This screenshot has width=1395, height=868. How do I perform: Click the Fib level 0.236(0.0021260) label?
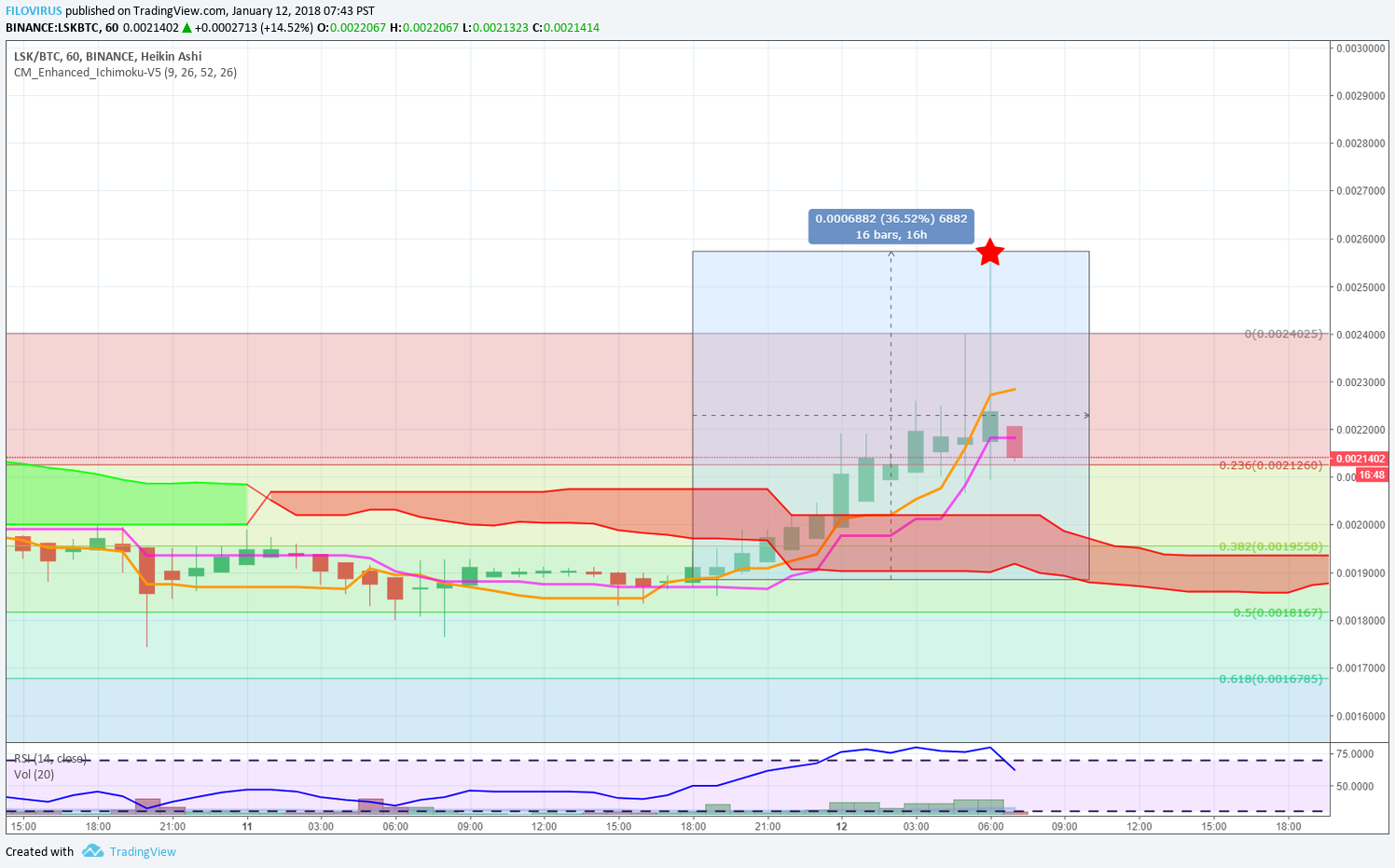[x=1271, y=465]
